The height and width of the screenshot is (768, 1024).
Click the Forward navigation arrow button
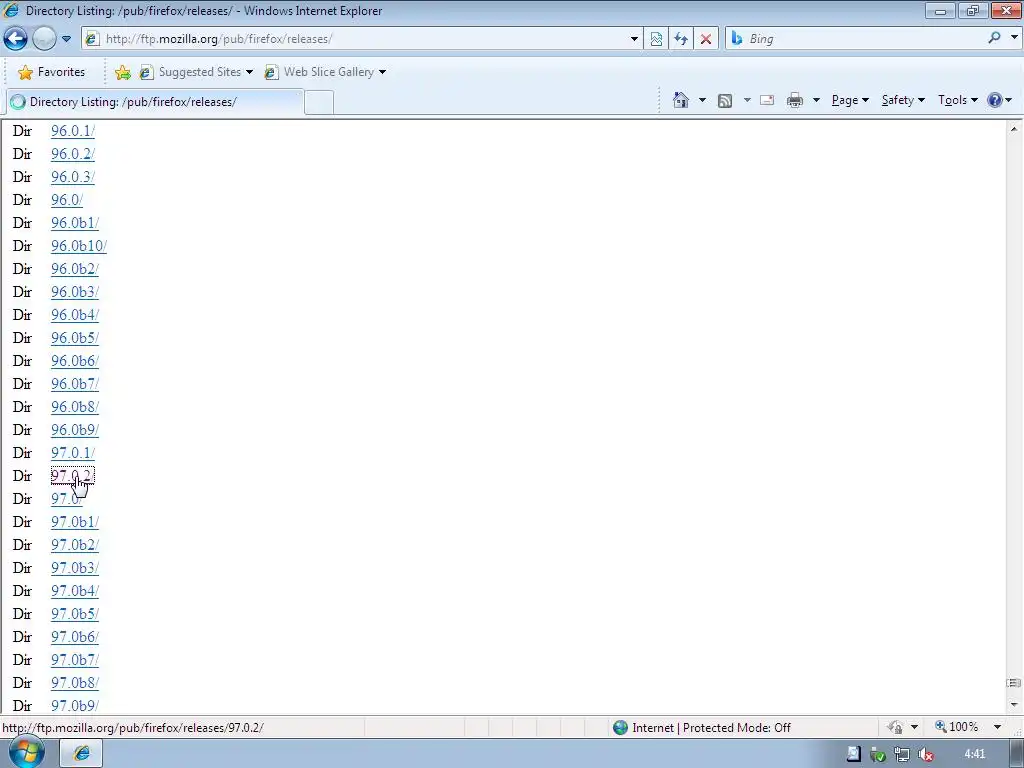point(44,39)
